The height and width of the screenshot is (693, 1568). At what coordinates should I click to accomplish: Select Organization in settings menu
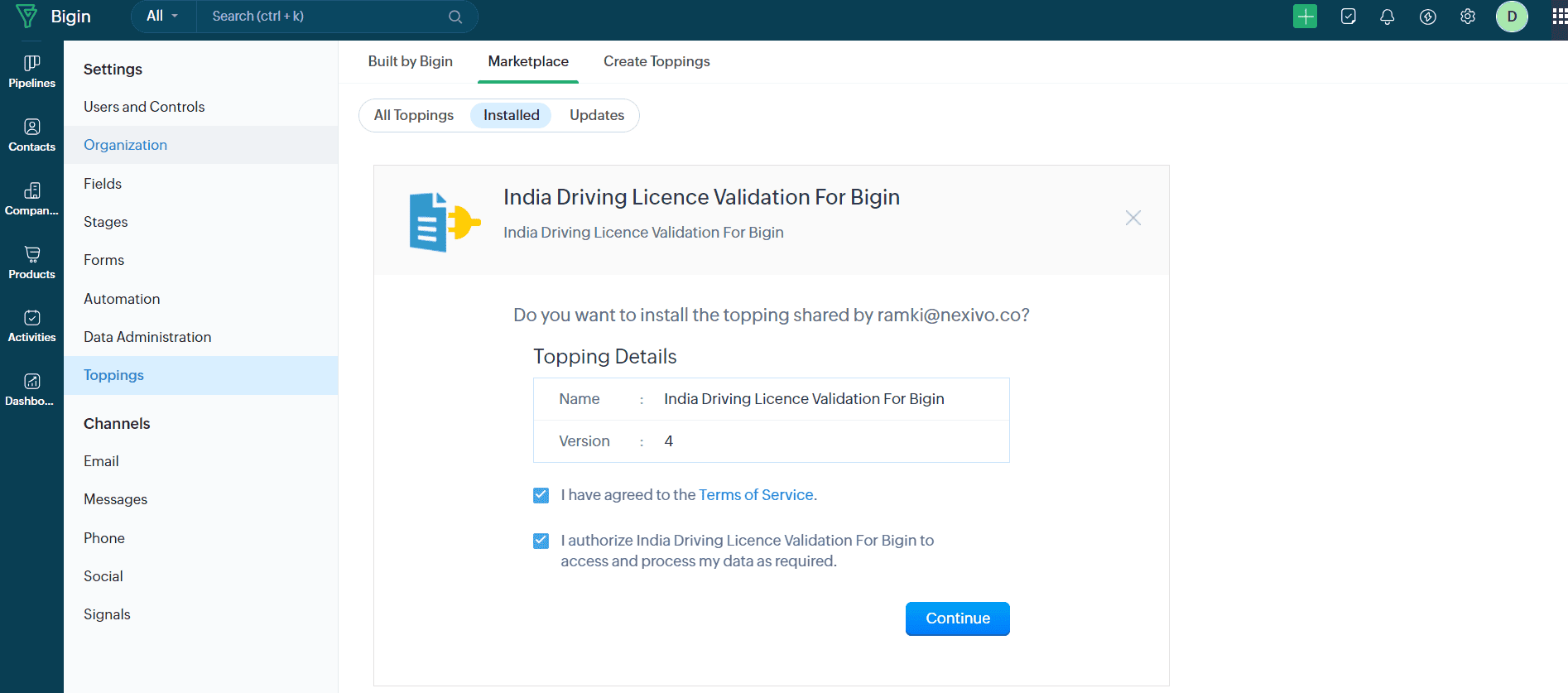201,145
